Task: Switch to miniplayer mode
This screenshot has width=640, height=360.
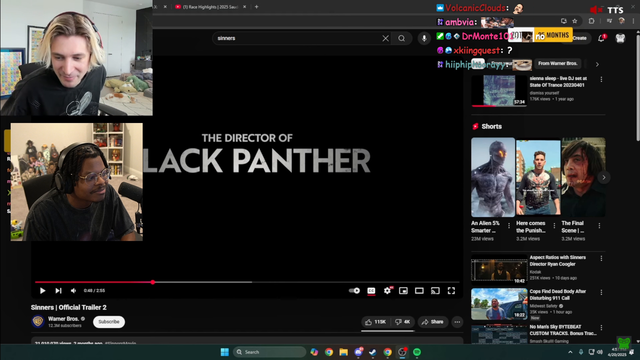Action: pos(403,291)
